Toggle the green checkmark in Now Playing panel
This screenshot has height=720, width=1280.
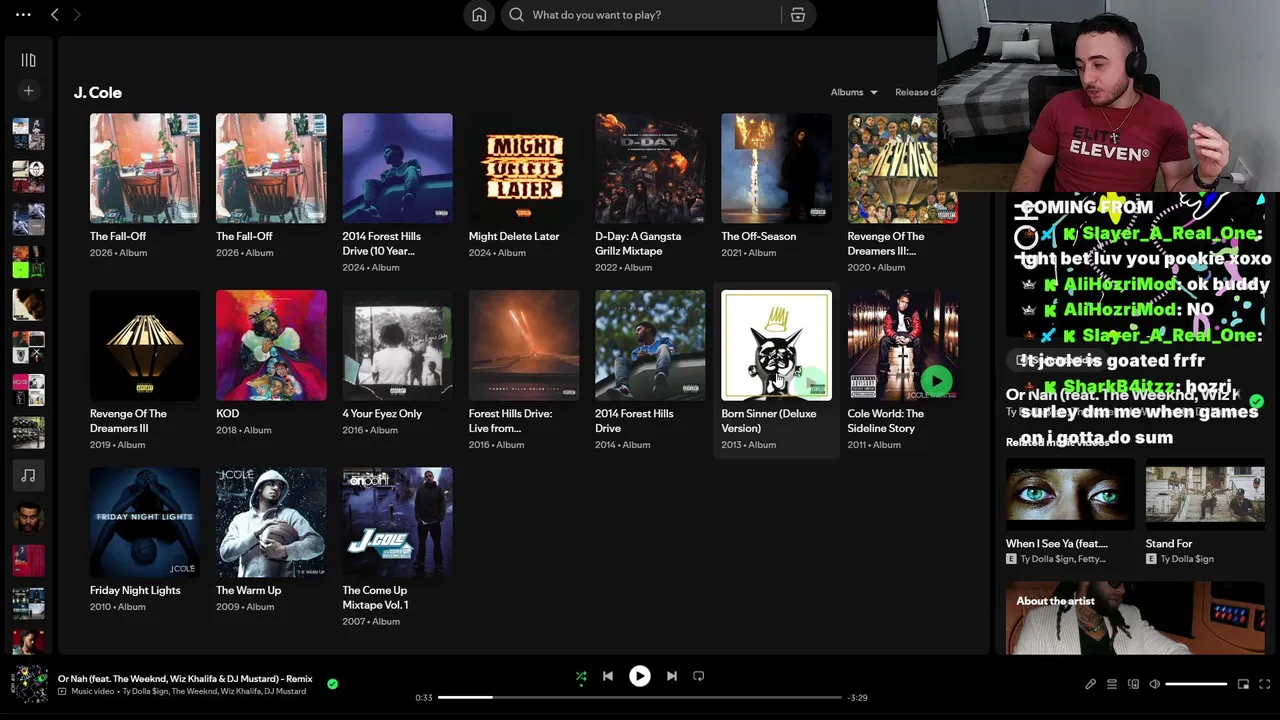tap(1256, 401)
